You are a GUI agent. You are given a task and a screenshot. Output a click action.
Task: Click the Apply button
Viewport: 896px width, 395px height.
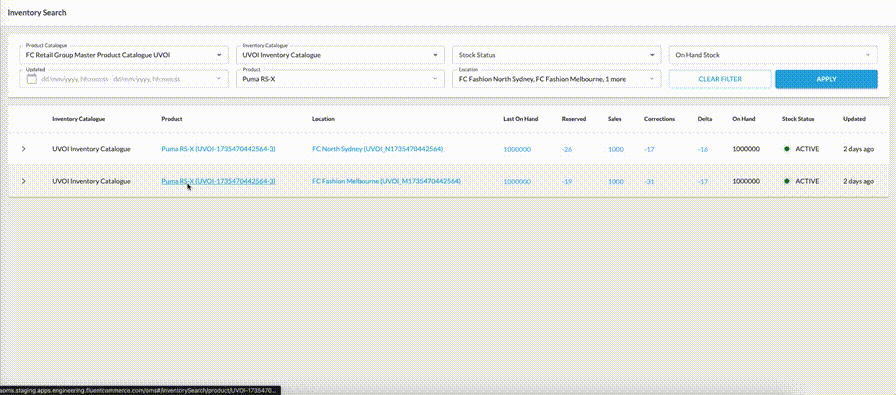(x=826, y=79)
